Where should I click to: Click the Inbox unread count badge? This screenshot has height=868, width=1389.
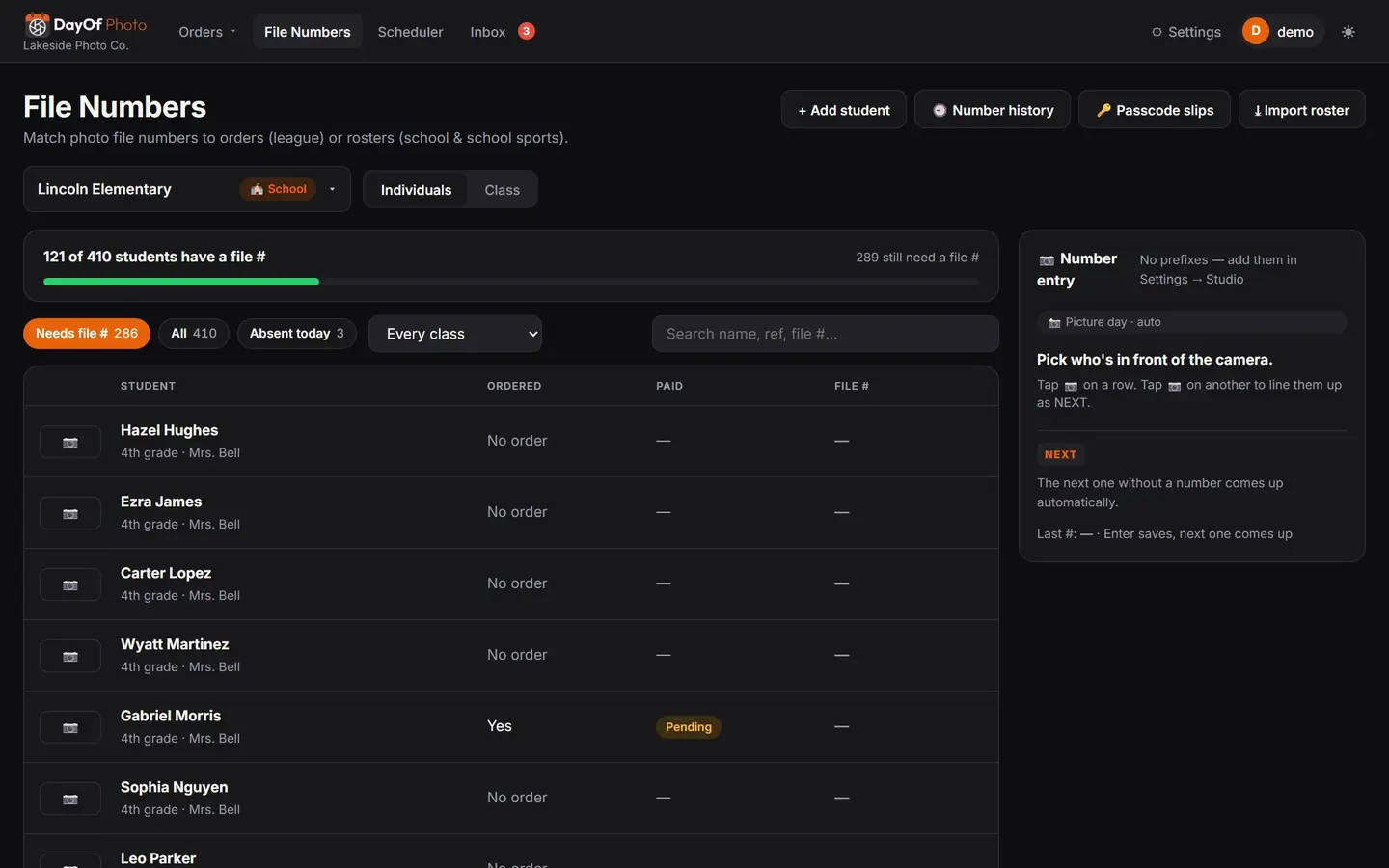click(x=526, y=31)
